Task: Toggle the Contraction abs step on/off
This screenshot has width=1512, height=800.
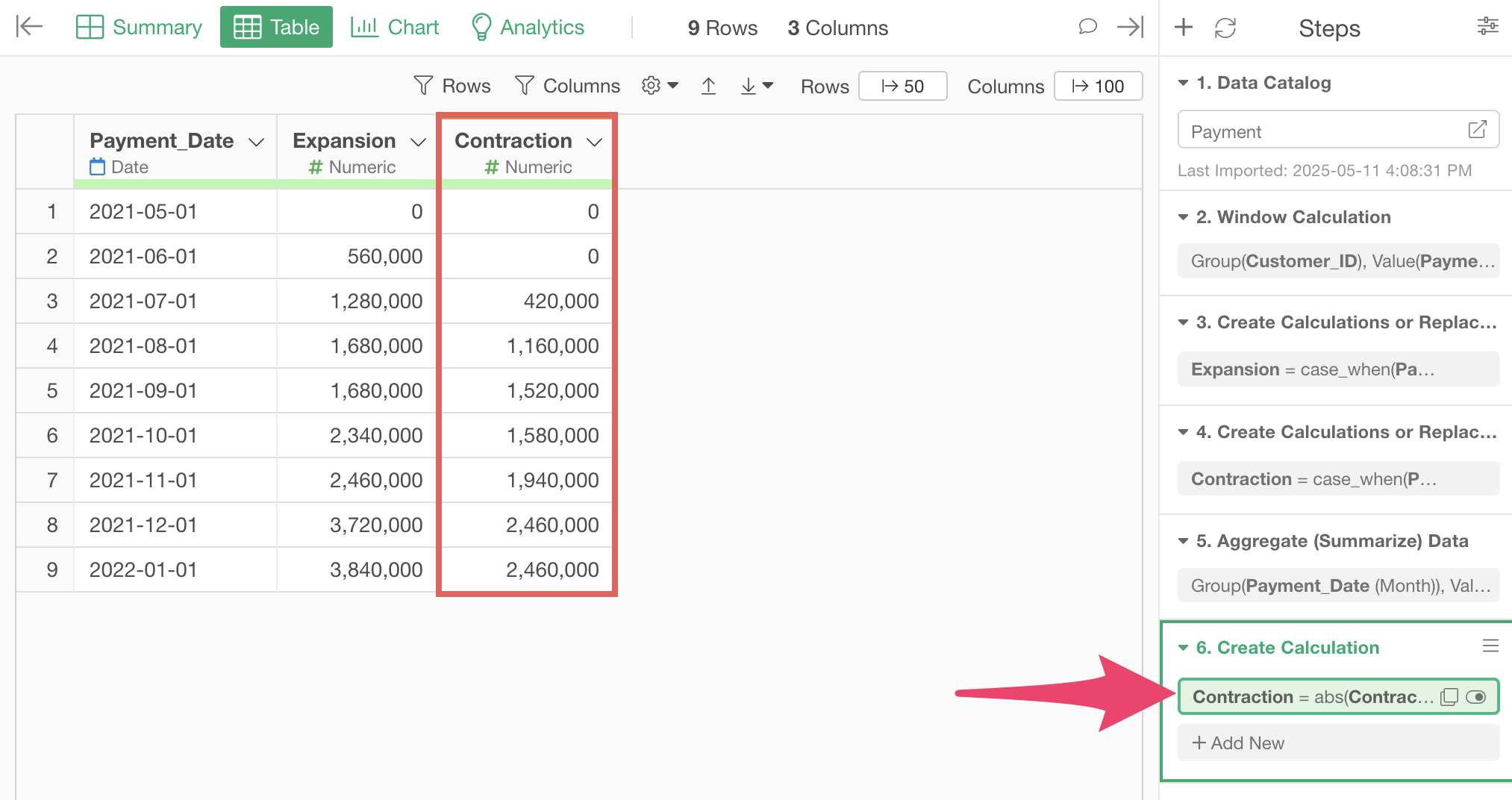Action: click(x=1475, y=697)
